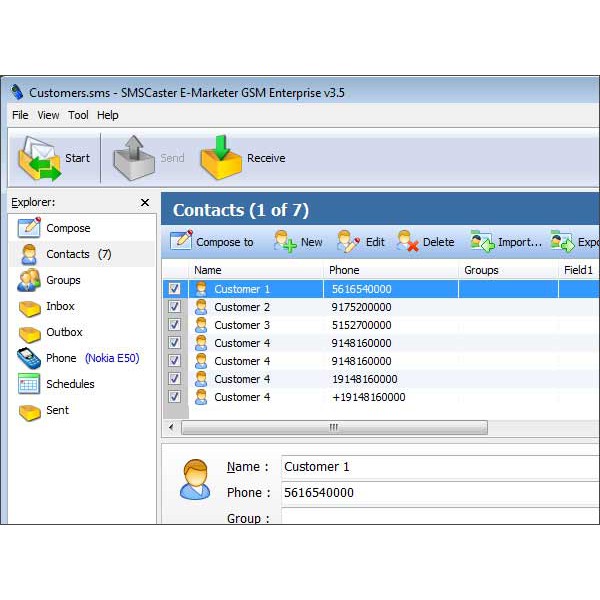Open the File menu

tap(20, 115)
